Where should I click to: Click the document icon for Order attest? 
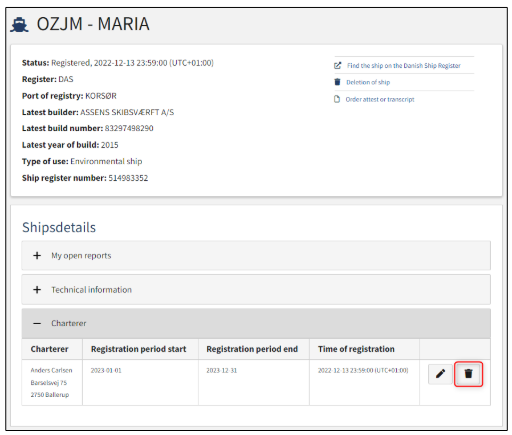[x=337, y=99]
